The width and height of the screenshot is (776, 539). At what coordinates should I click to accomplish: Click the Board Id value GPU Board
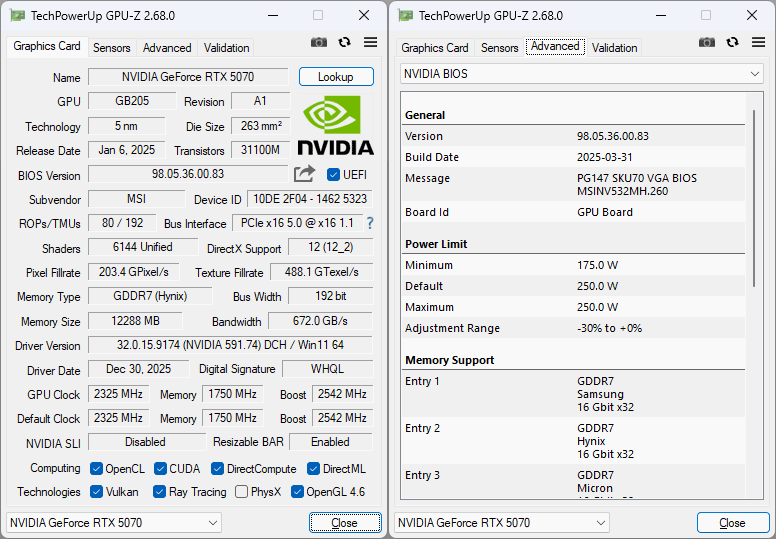[x=605, y=212]
